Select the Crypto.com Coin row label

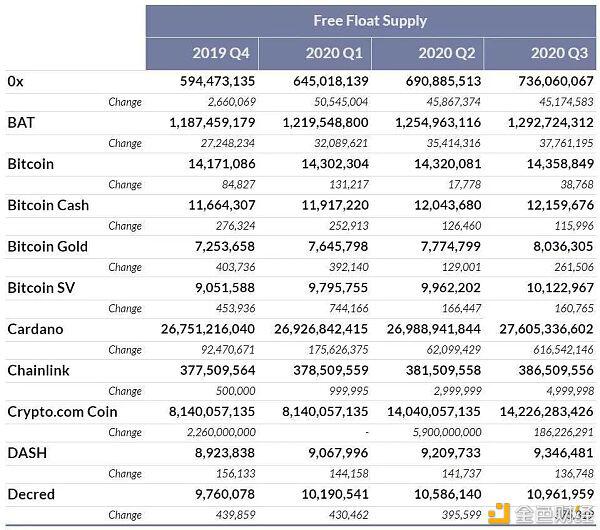coord(62,412)
